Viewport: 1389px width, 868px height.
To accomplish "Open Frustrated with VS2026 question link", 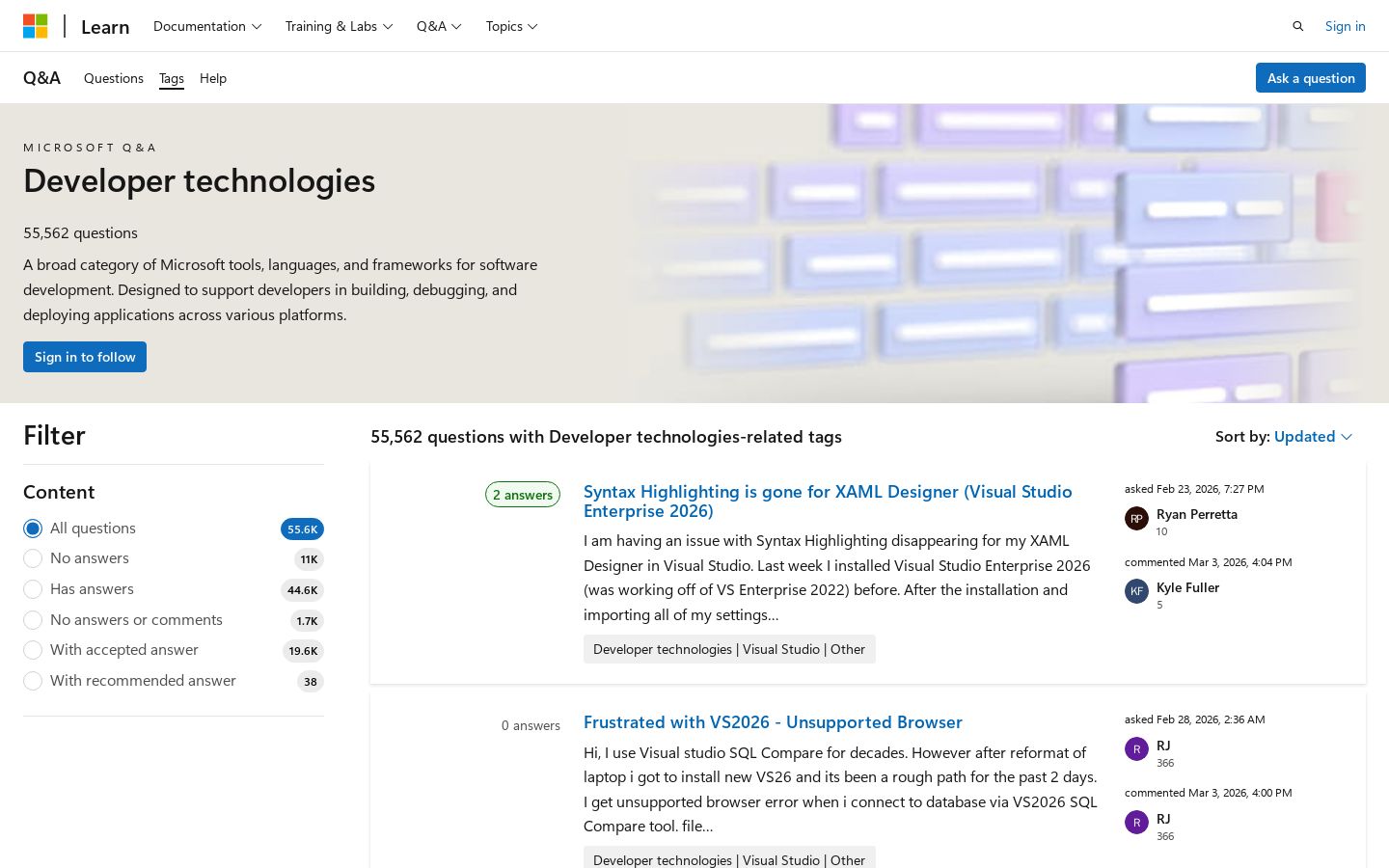I will 773,722.
